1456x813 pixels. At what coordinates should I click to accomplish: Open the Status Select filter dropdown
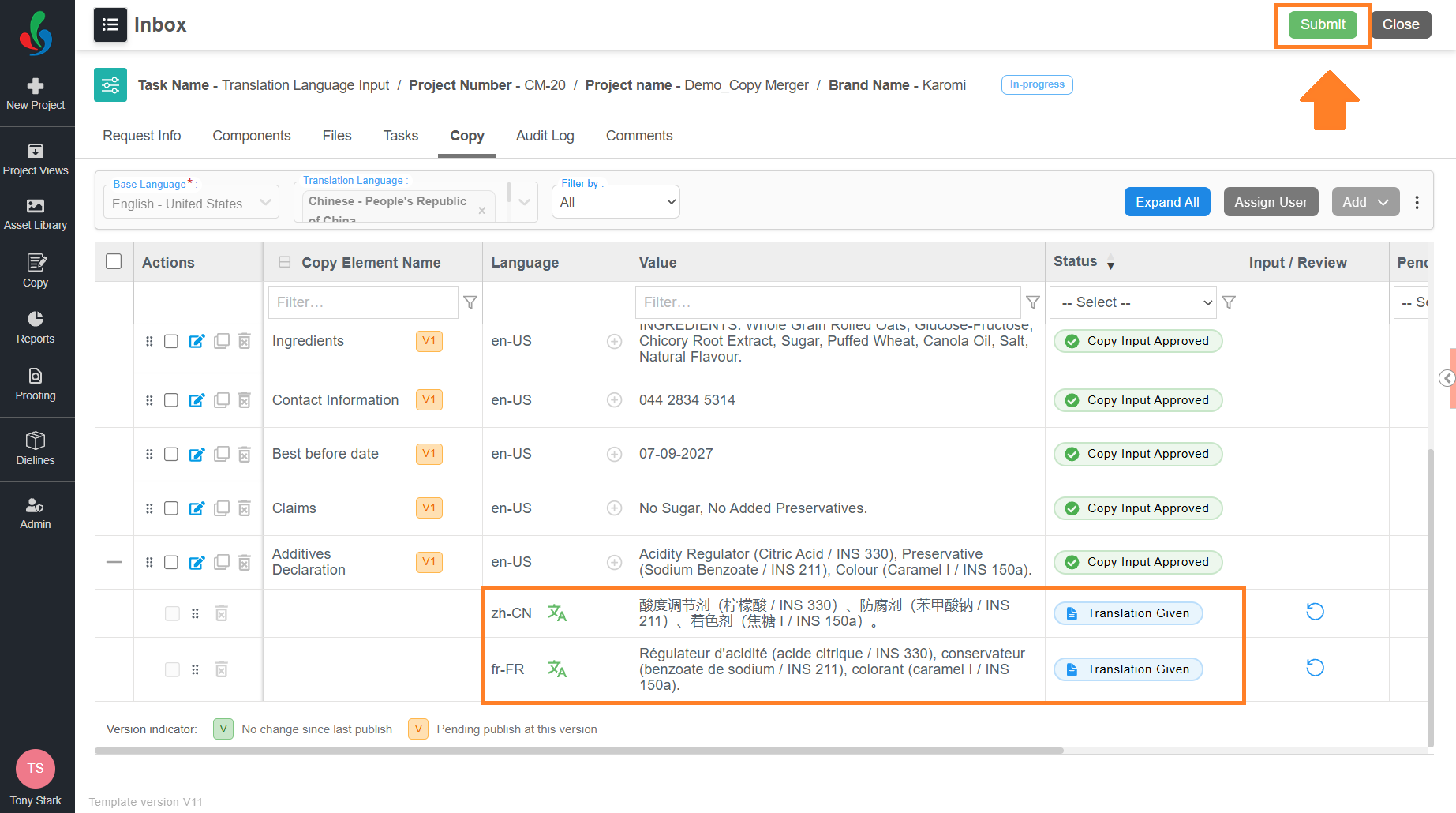click(1132, 302)
